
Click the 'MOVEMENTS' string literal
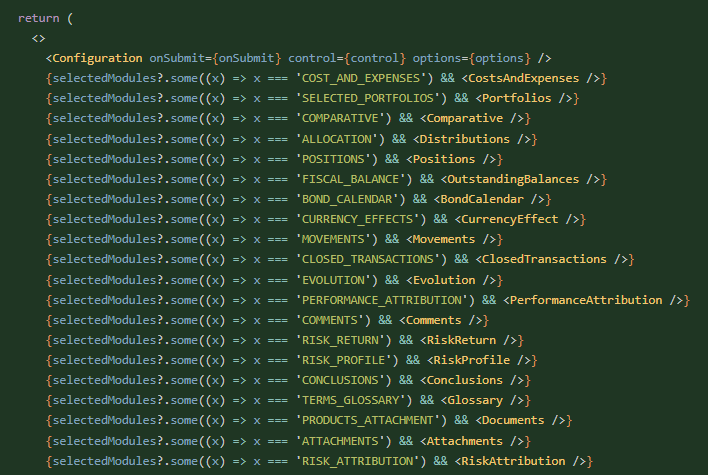coord(333,239)
